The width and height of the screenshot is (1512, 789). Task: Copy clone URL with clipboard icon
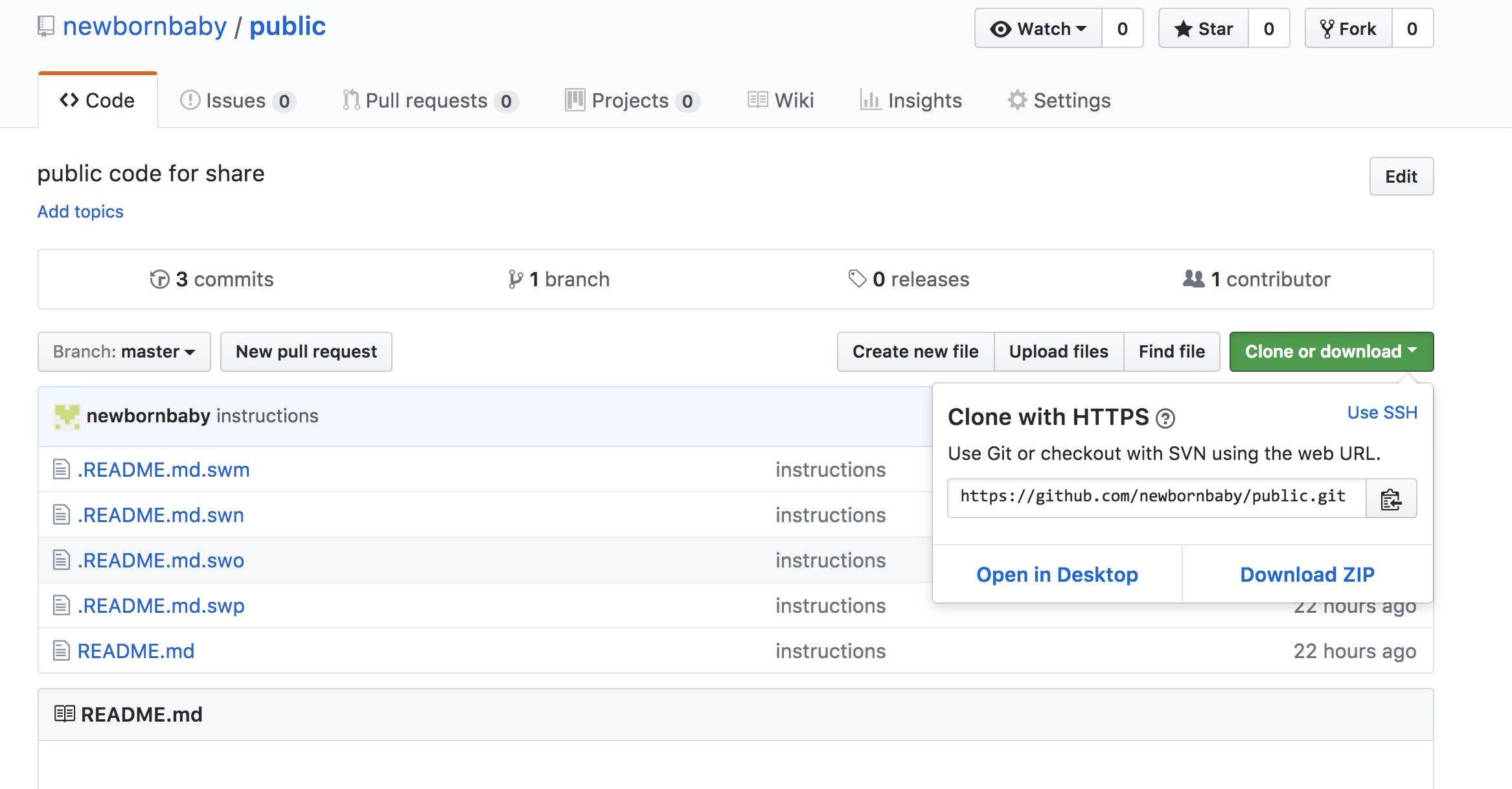click(1391, 499)
